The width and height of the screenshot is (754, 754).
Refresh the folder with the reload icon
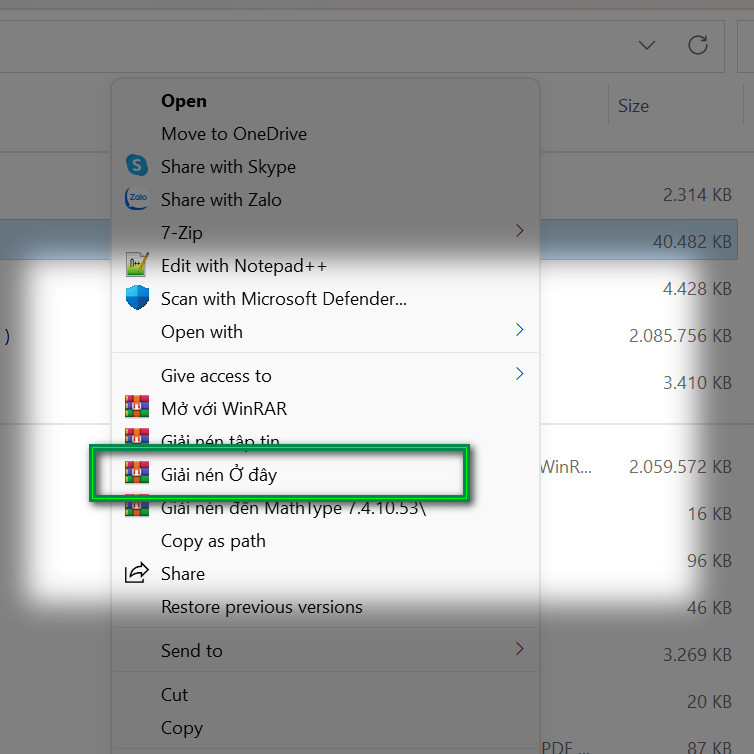coord(697,45)
